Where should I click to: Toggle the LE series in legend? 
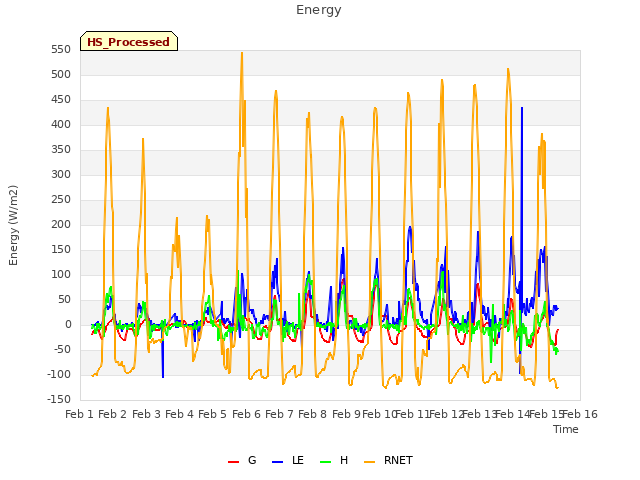coord(288,460)
